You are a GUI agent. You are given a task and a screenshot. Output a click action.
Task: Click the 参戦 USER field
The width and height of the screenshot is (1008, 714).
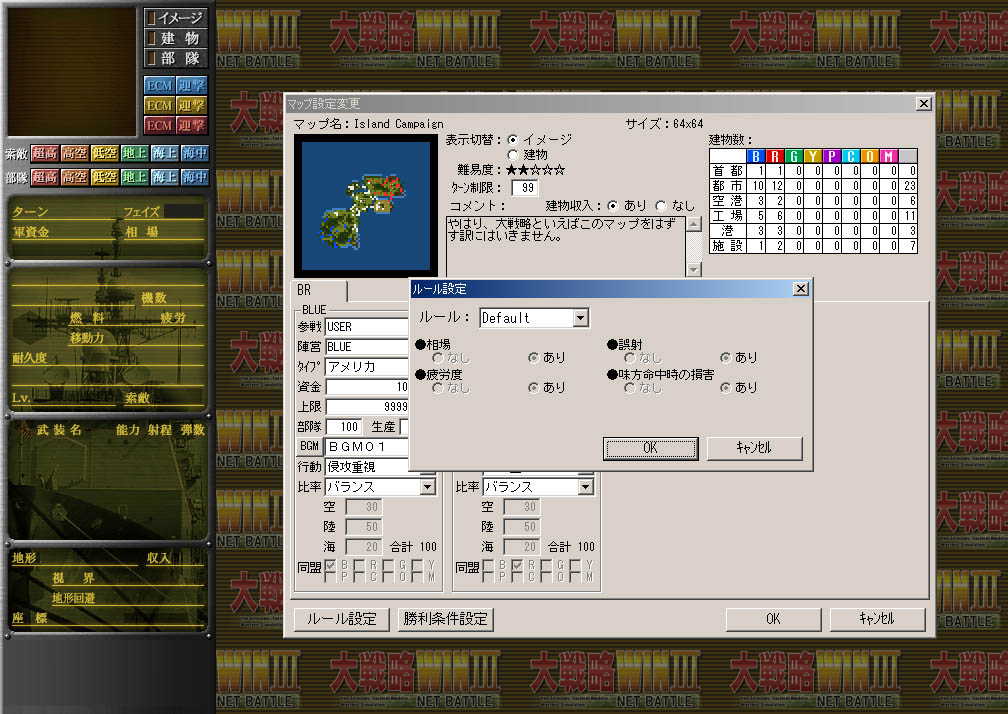coord(366,326)
